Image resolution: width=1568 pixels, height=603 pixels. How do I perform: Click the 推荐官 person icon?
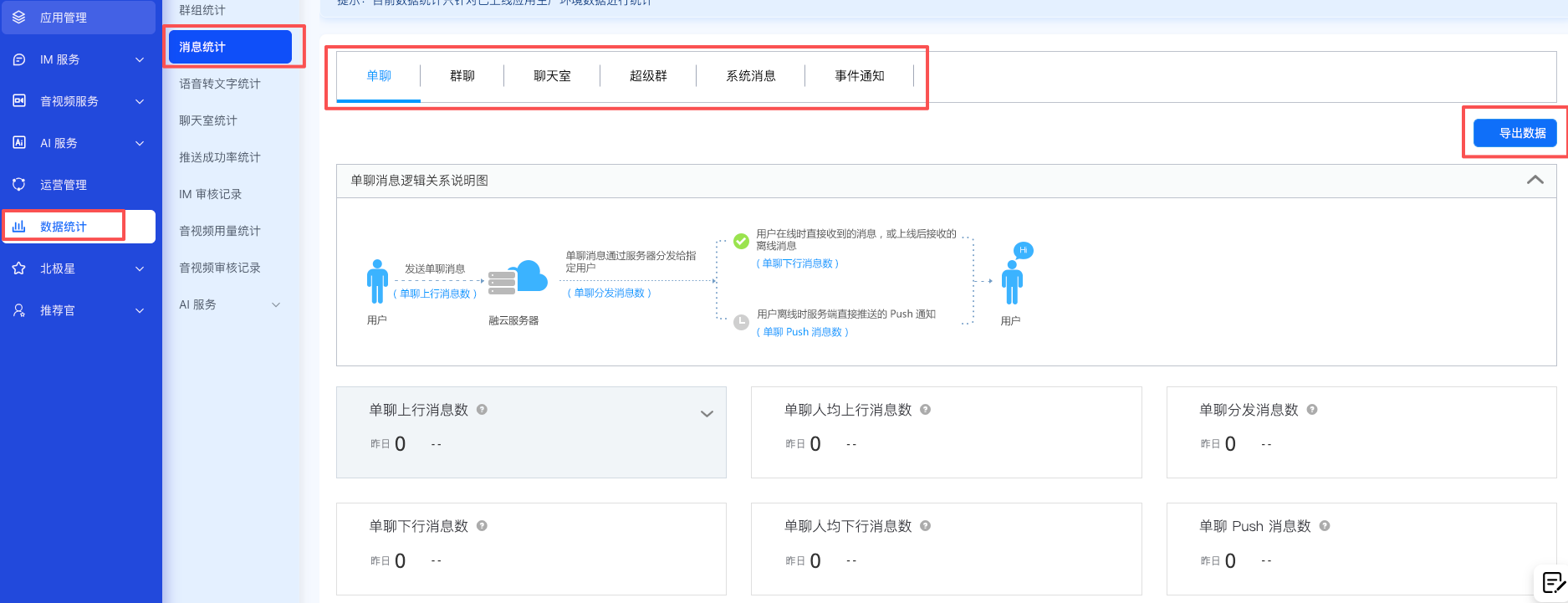click(x=19, y=310)
